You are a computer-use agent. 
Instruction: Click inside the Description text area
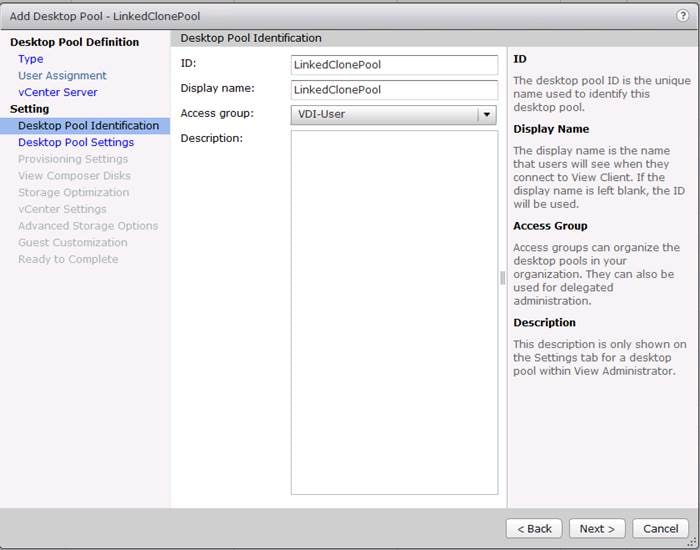pos(394,312)
